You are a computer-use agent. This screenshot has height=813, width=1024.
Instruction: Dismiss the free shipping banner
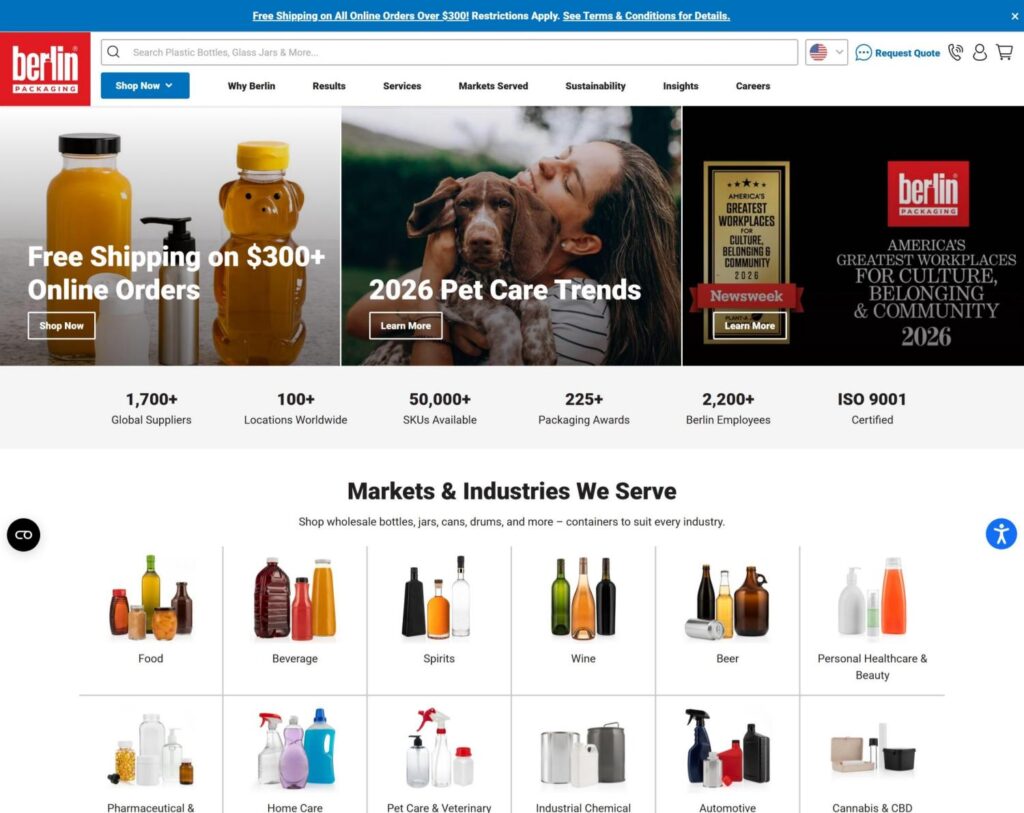(1014, 16)
